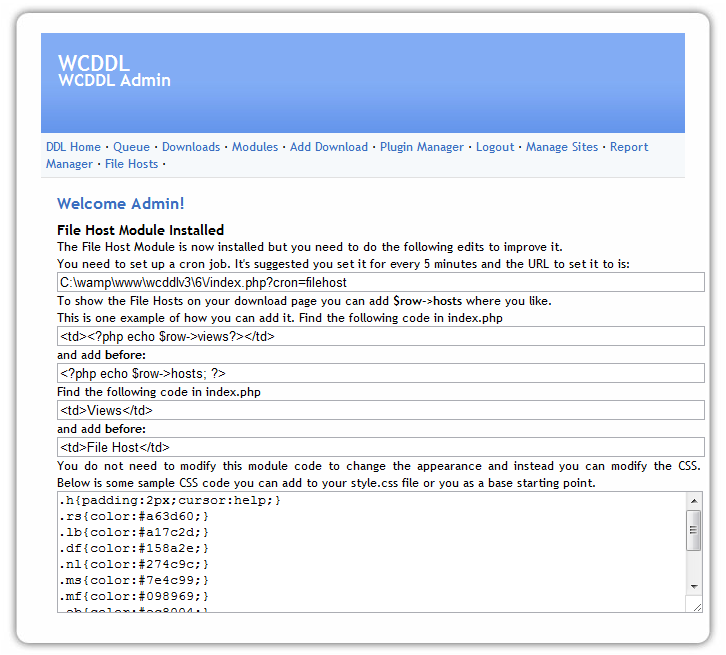
Task: Click the textarea resize handle corner
Action: coord(696,606)
